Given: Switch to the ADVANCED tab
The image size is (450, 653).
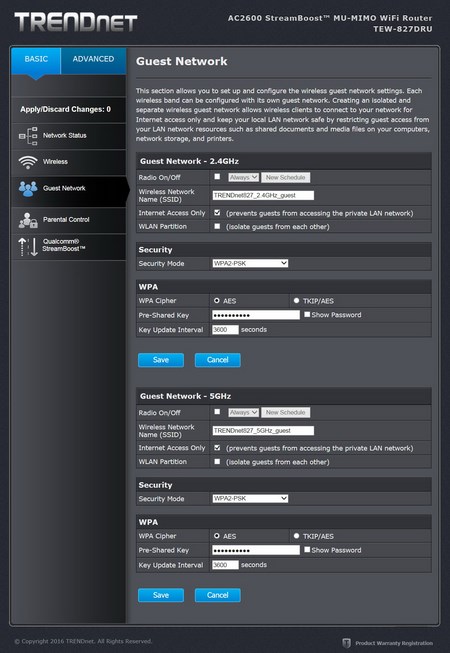Looking at the screenshot, I should 93,61.
